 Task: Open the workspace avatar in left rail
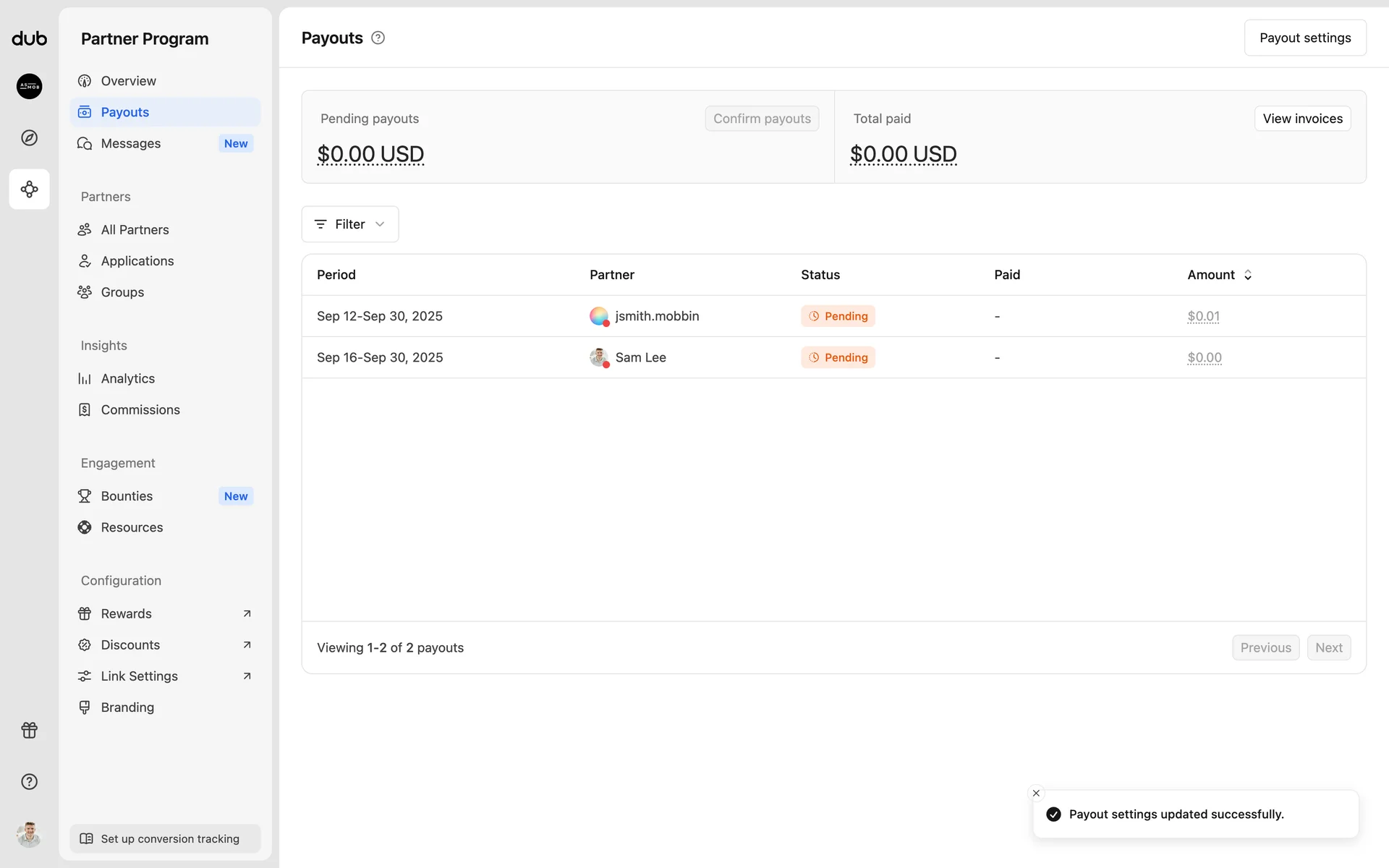(x=29, y=86)
